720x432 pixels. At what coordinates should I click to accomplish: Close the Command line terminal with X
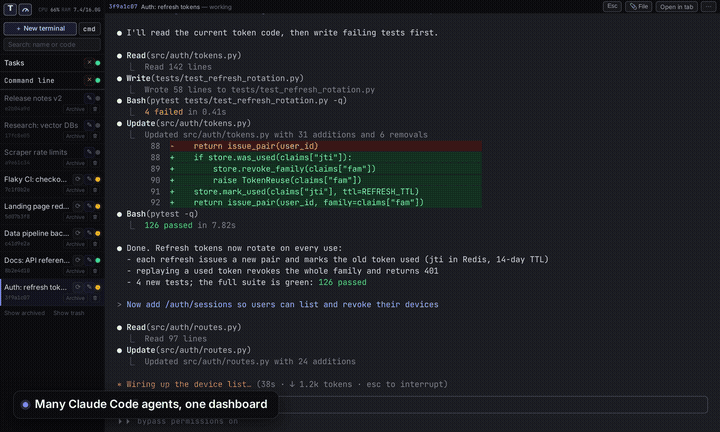pyautogui.click(x=89, y=80)
